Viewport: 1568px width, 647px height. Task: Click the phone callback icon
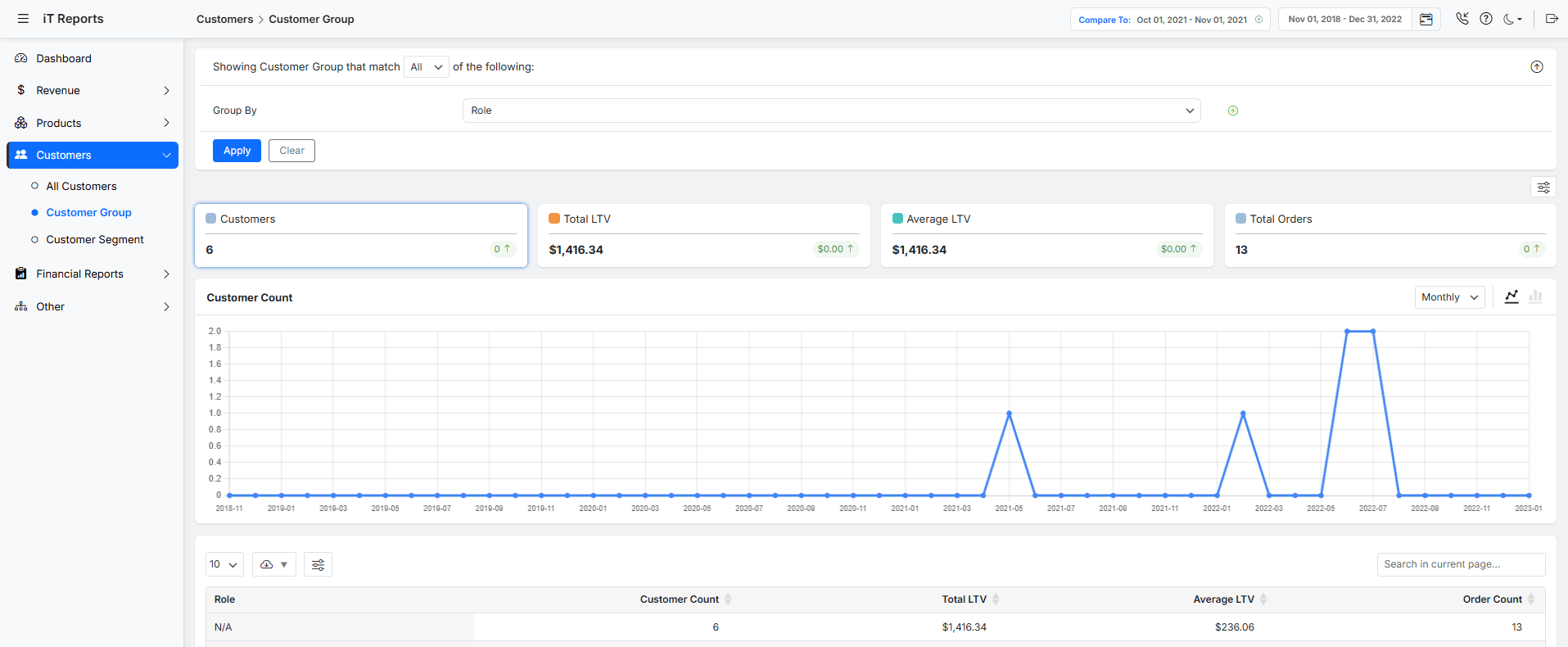click(x=1462, y=19)
